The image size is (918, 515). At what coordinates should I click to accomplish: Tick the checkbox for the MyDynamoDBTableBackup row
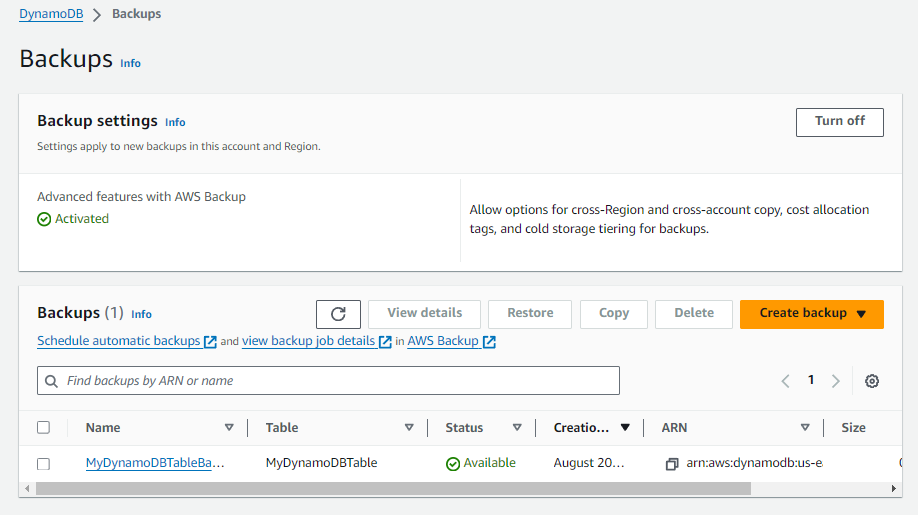43,464
